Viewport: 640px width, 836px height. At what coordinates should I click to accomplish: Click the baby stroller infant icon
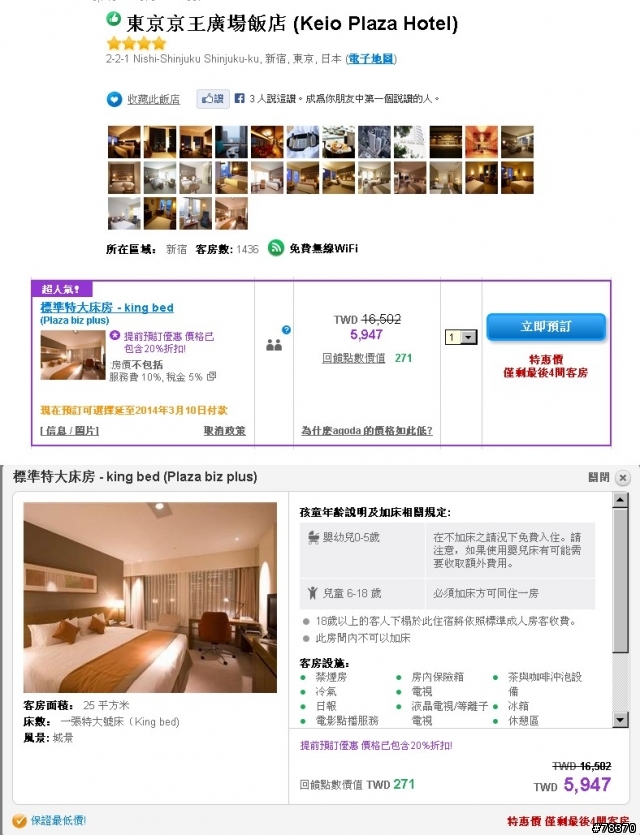(314, 537)
